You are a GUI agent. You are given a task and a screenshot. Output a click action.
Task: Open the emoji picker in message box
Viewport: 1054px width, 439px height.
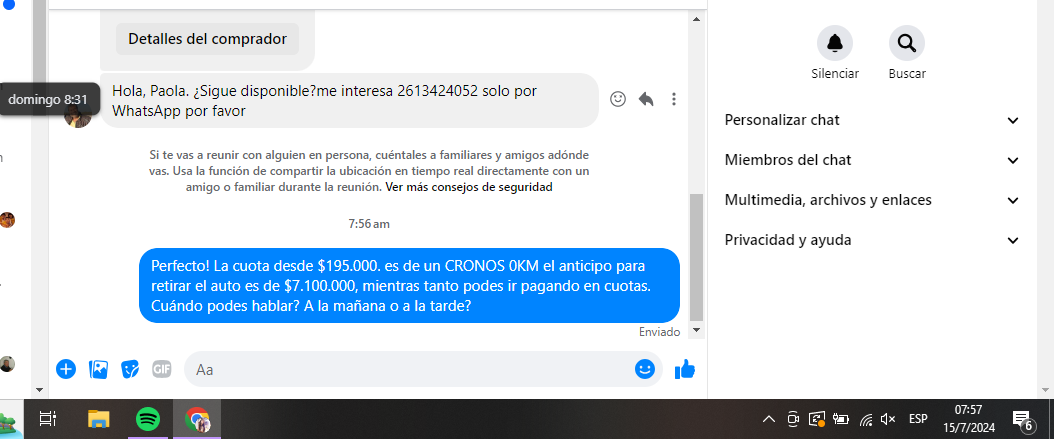pyautogui.click(x=645, y=369)
